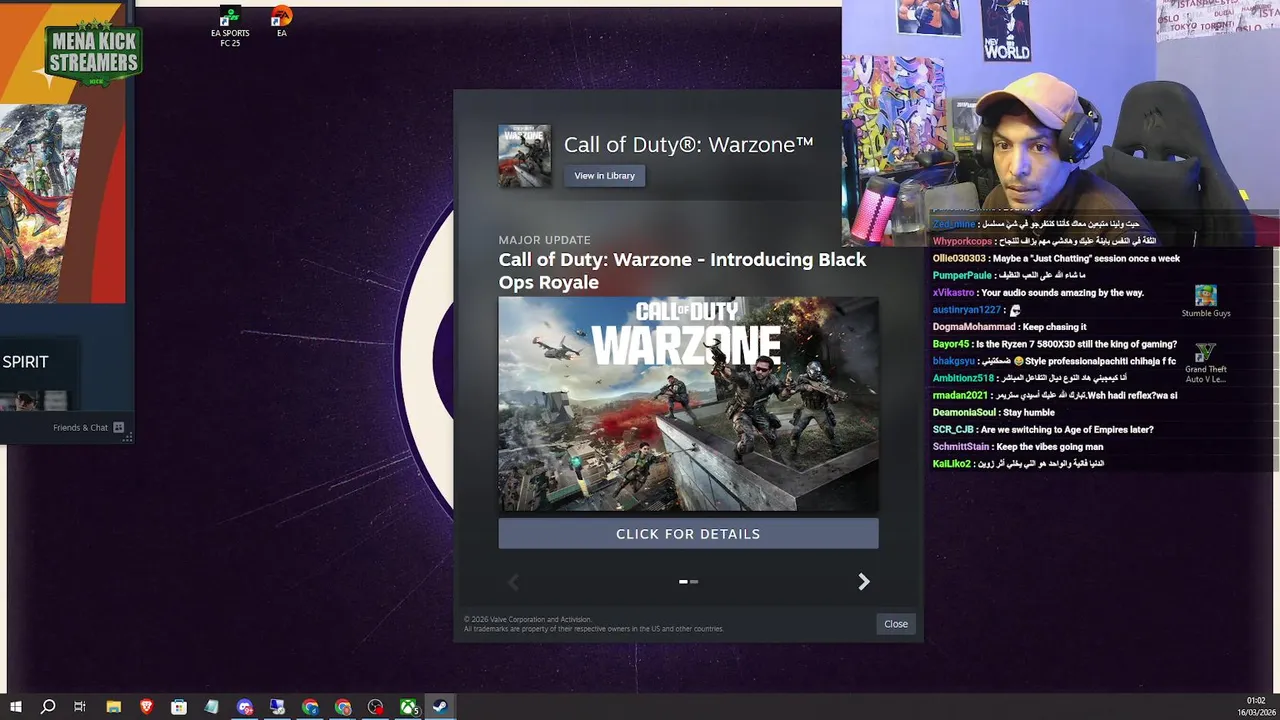Open the first Chrome taskbar icon
The image size is (1280, 720).
tap(310, 707)
